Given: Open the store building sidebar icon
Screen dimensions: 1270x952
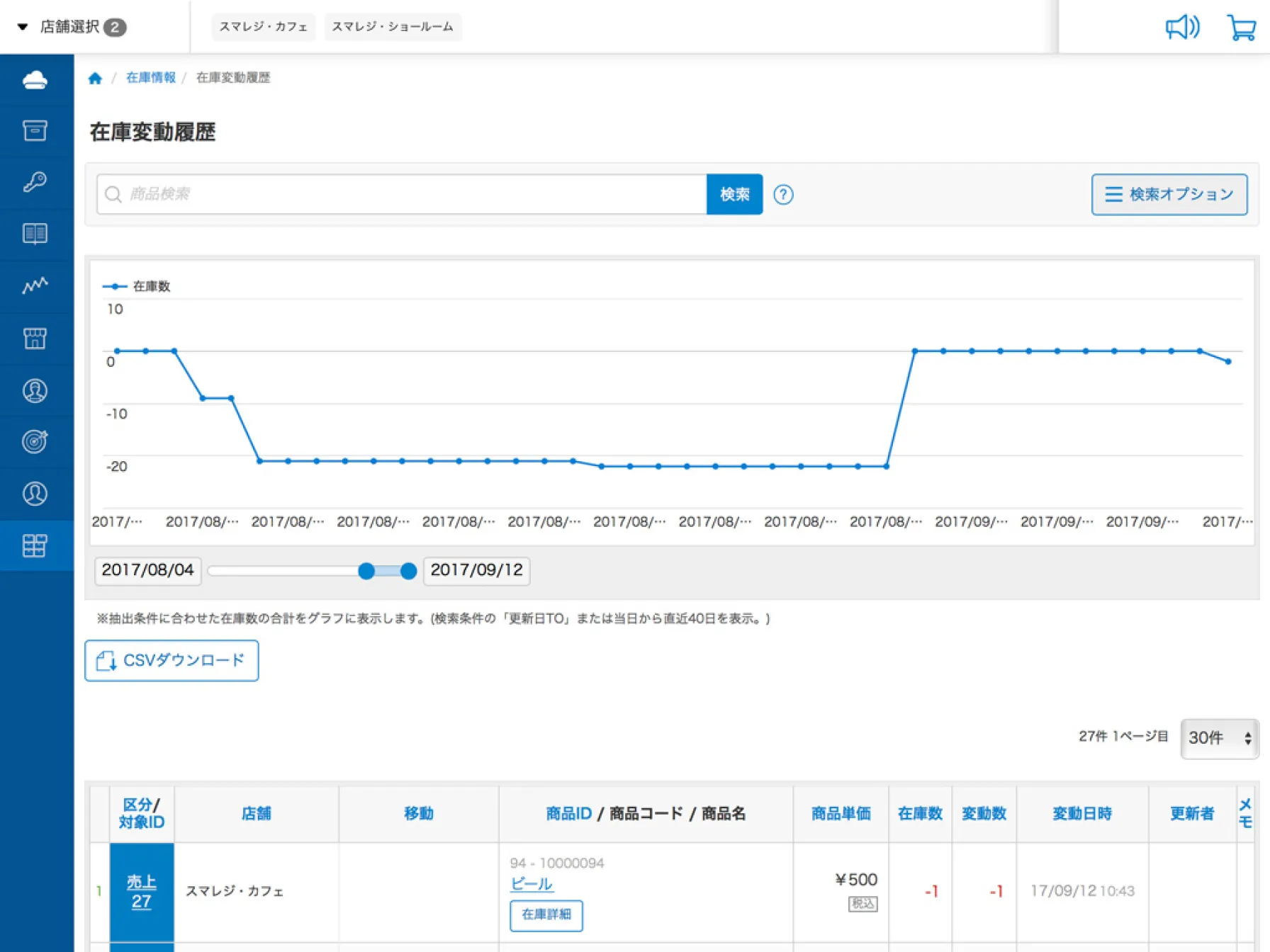Looking at the screenshot, I should (35, 338).
